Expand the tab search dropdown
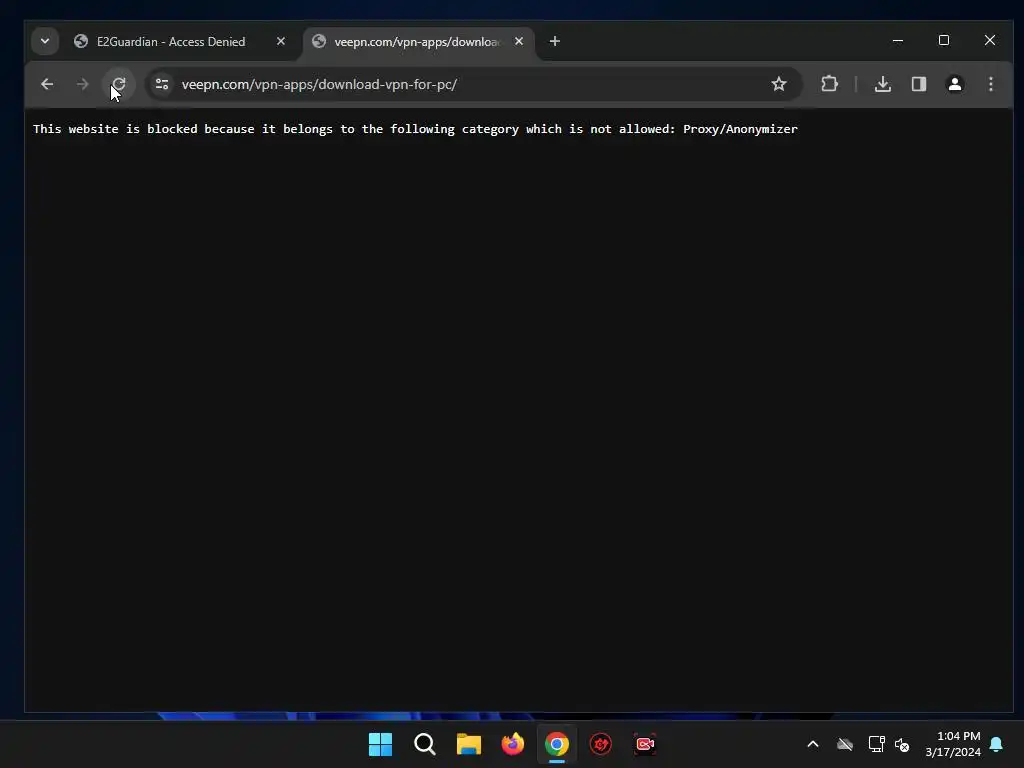This screenshot has height=768, width=1024. click(x=45, y=41)
